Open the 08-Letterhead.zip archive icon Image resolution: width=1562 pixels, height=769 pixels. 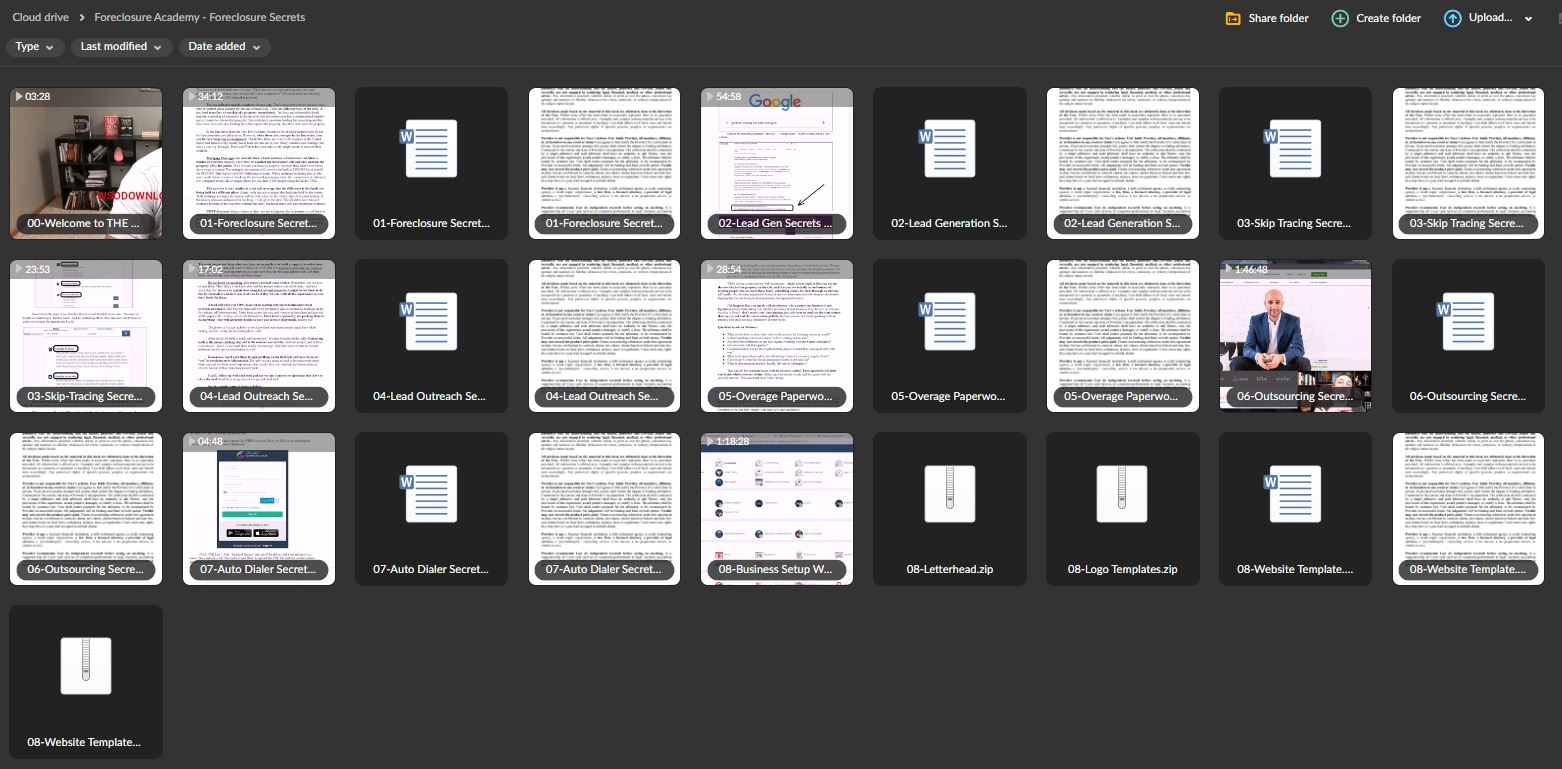[949, 493]
